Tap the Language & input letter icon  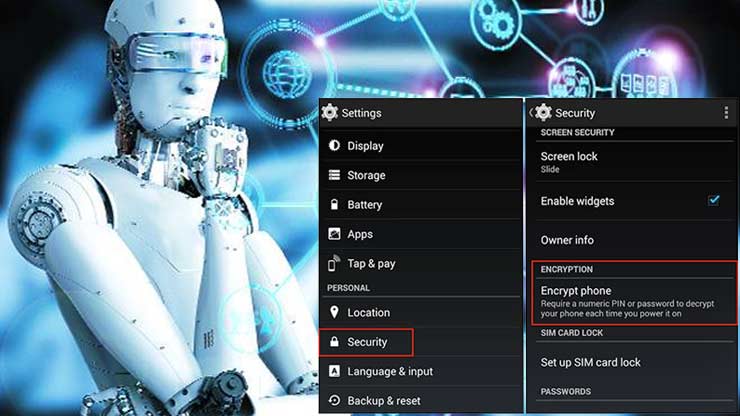[334, 371]
